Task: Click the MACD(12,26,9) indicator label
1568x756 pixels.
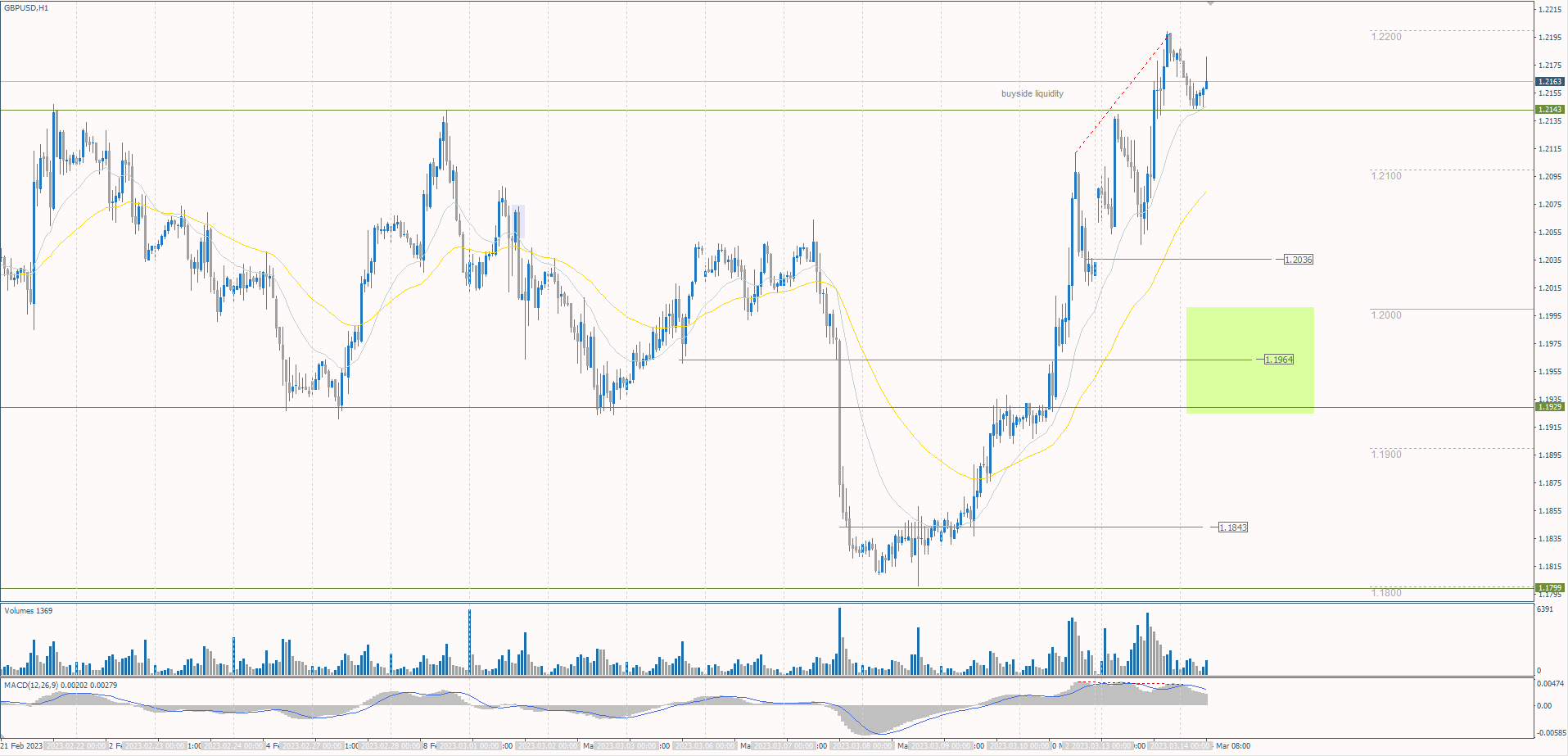Action: pyautogui.click(x=61, y=685)
